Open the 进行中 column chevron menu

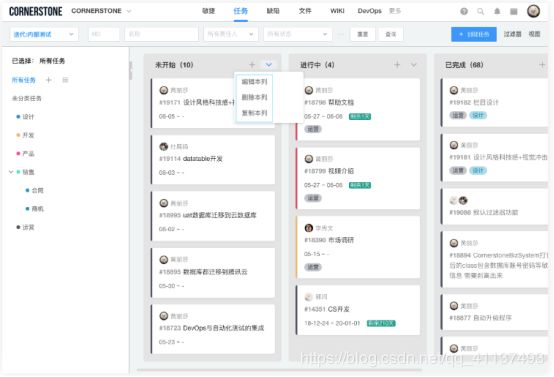coord(414,65)
